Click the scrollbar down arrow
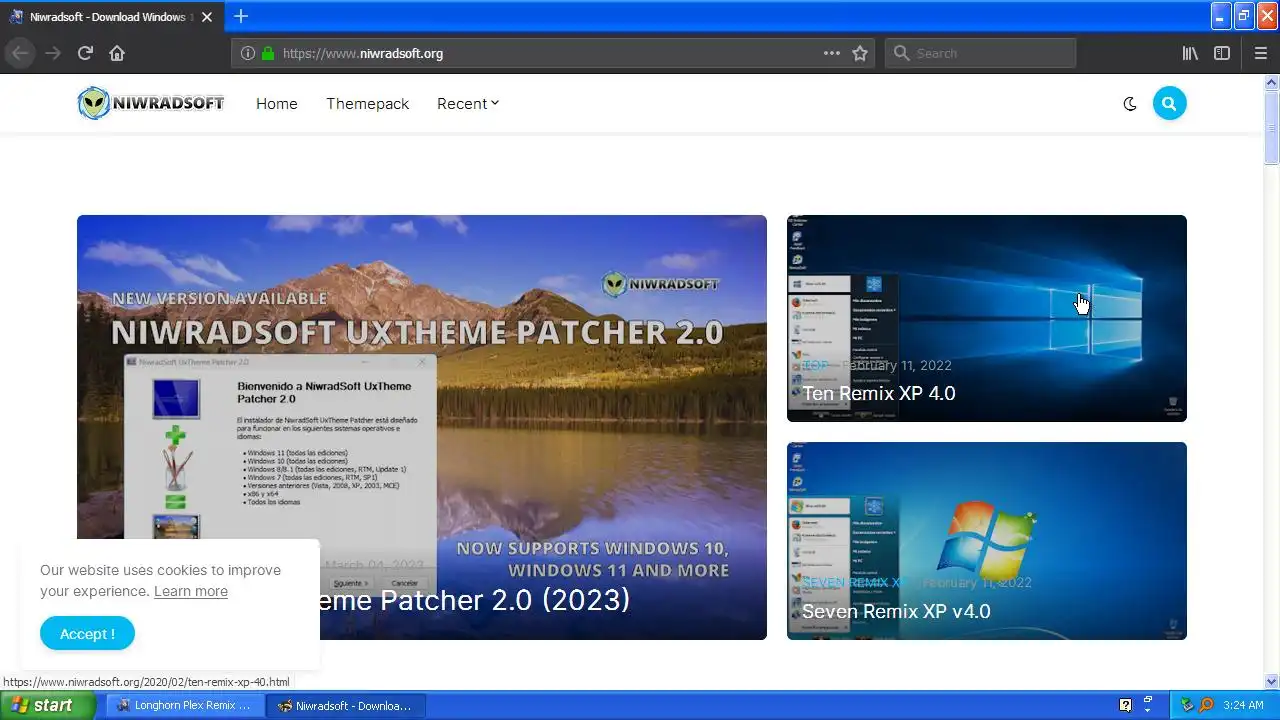This screenshot has width=1280, height=720. (x=1271, y=681)
